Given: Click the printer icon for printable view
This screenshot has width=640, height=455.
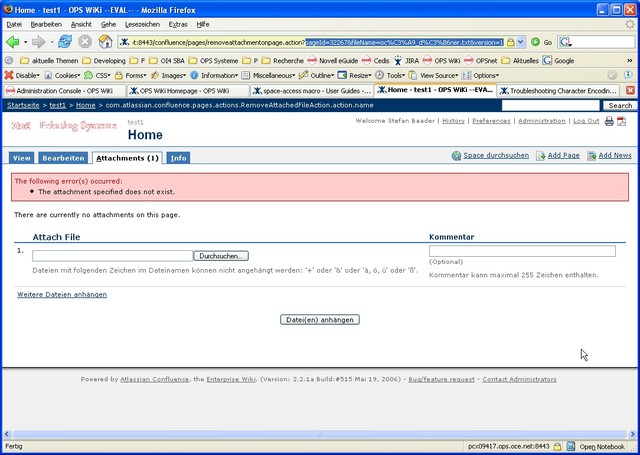Looking at the screenshot, I should (x=609, y=120).
